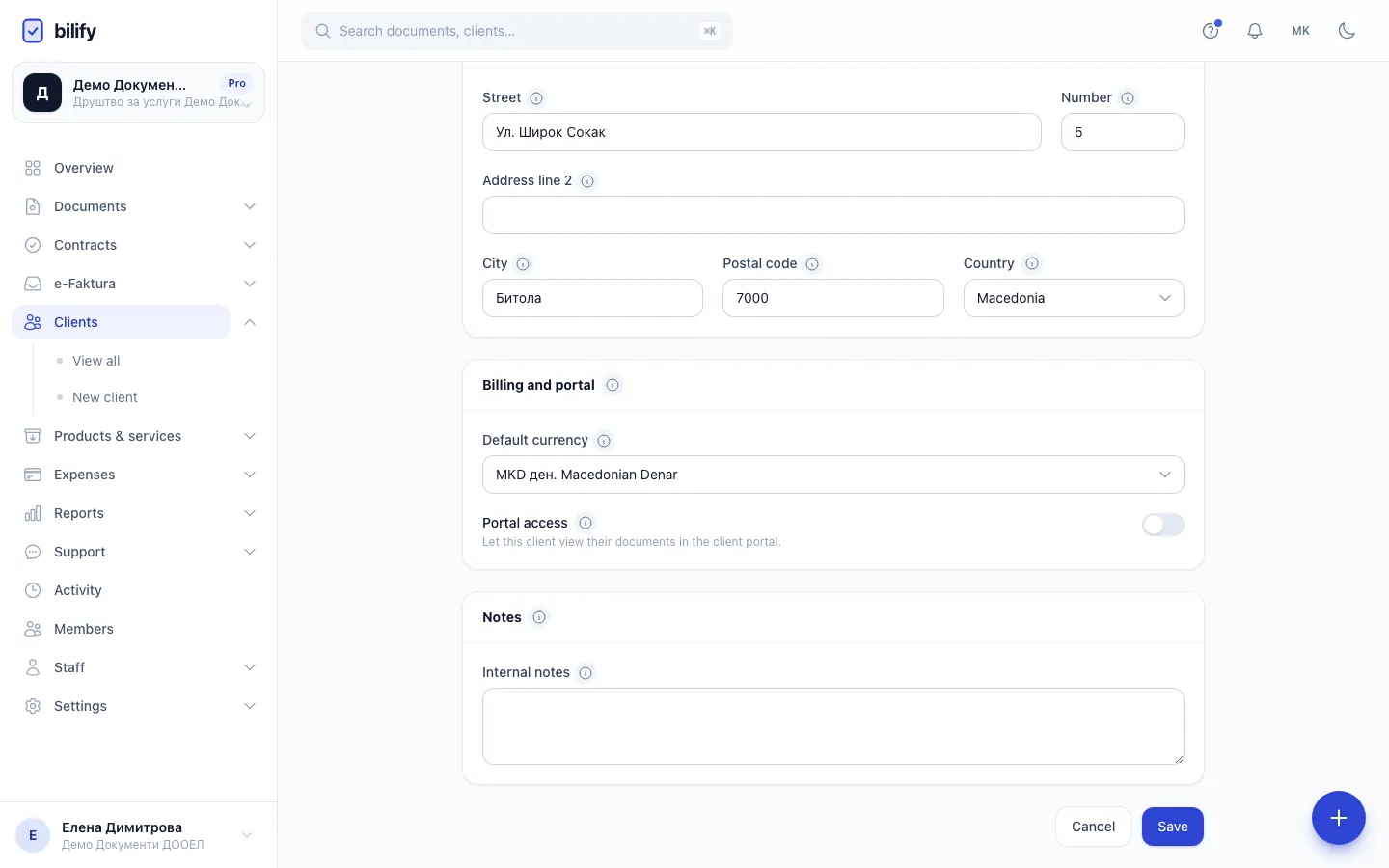Screen dimensions: 1389x868
Task: Show City field info tooltip icon
Action: tap(523, 264)
